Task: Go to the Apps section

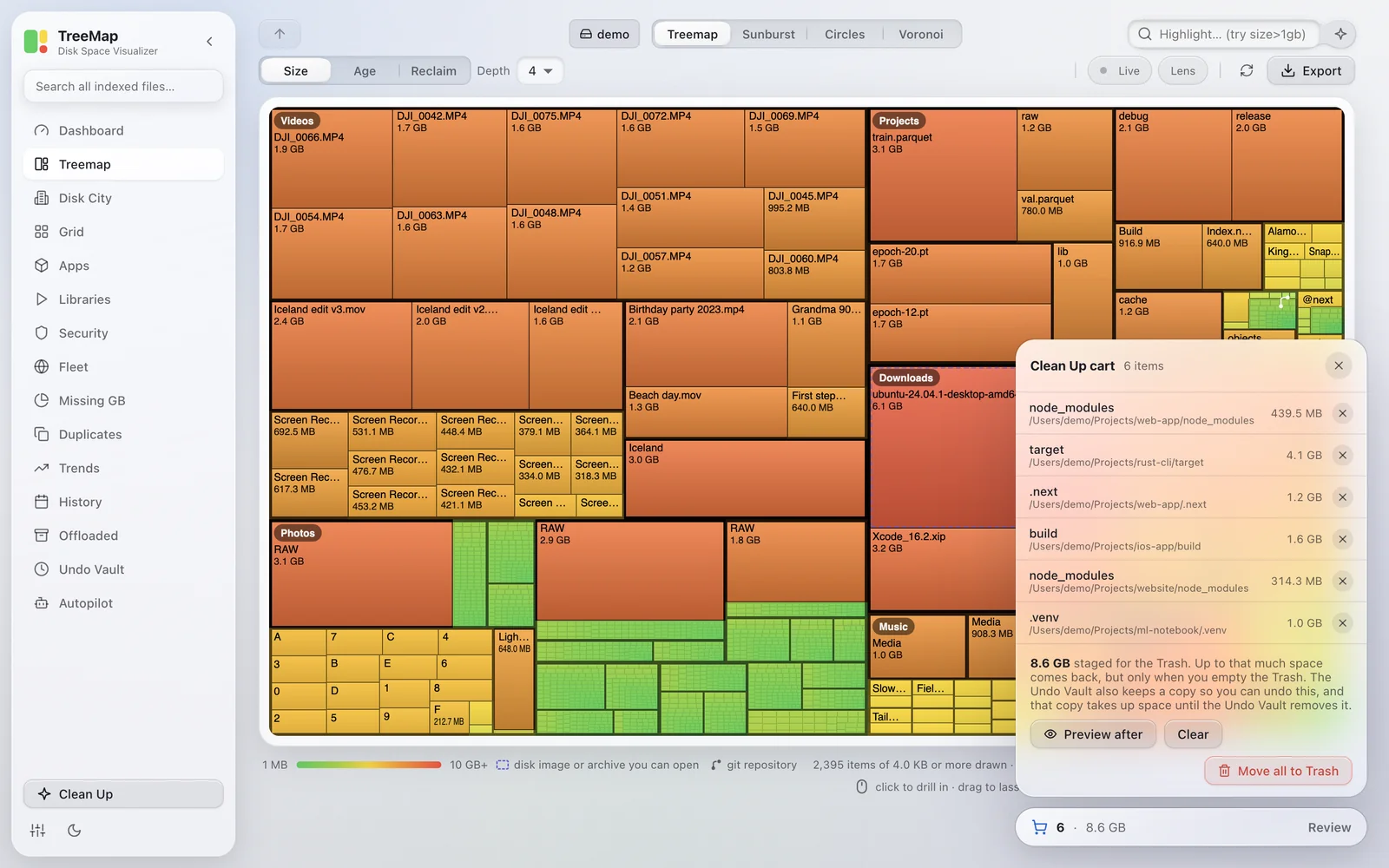Action: [x=123, y=266]
